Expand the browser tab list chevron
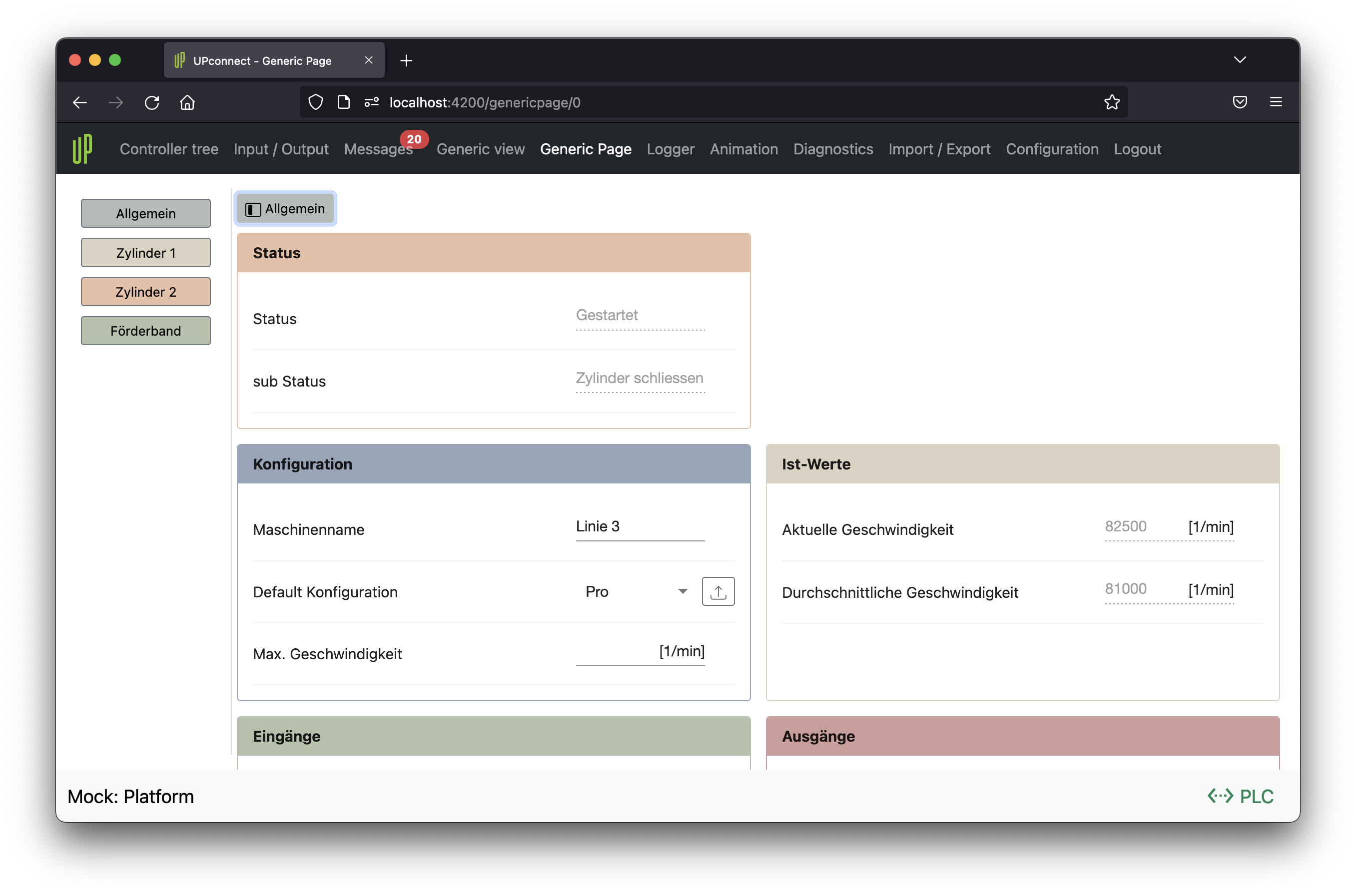Screen dimensions: 1356x896 (1240, 60)
